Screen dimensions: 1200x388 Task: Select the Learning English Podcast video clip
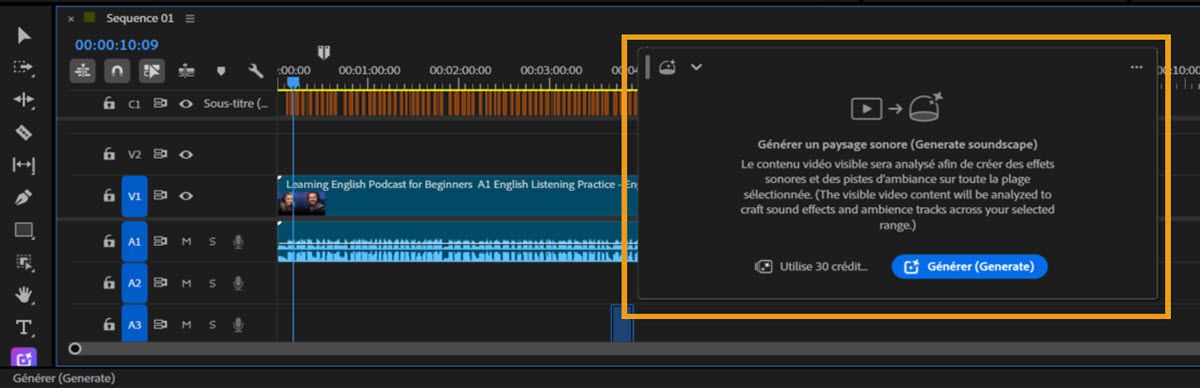click(x=457, y=197)
